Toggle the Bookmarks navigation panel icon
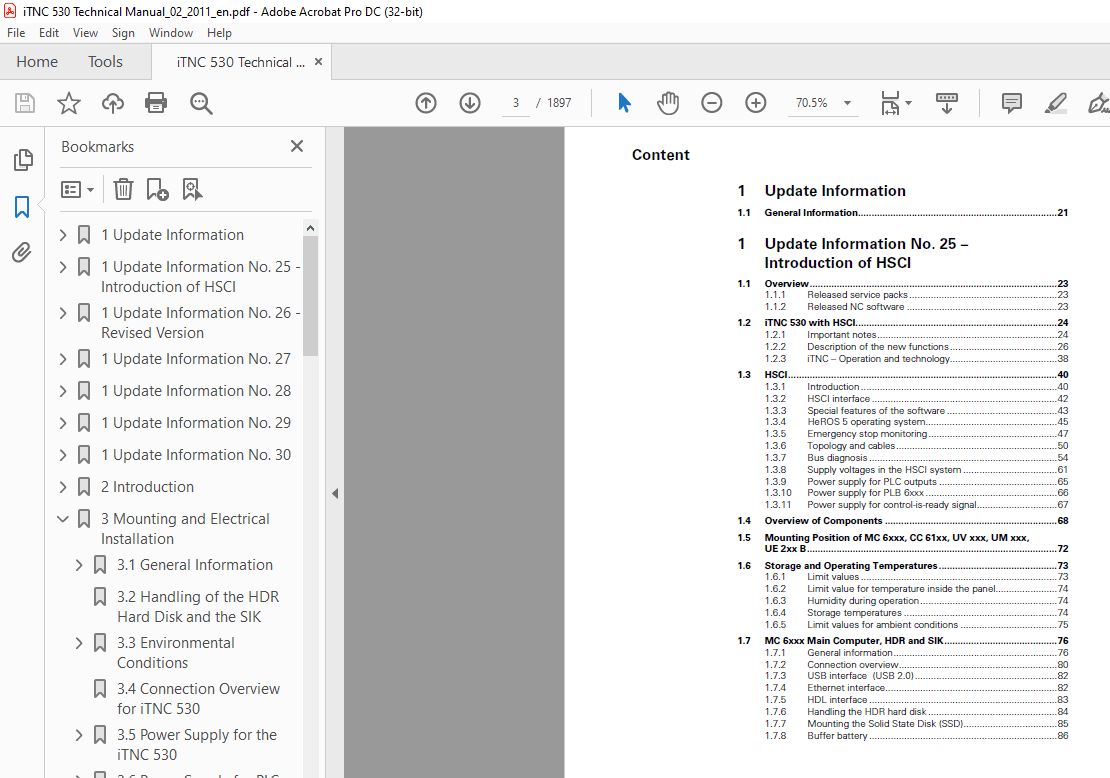 [22, 207]
